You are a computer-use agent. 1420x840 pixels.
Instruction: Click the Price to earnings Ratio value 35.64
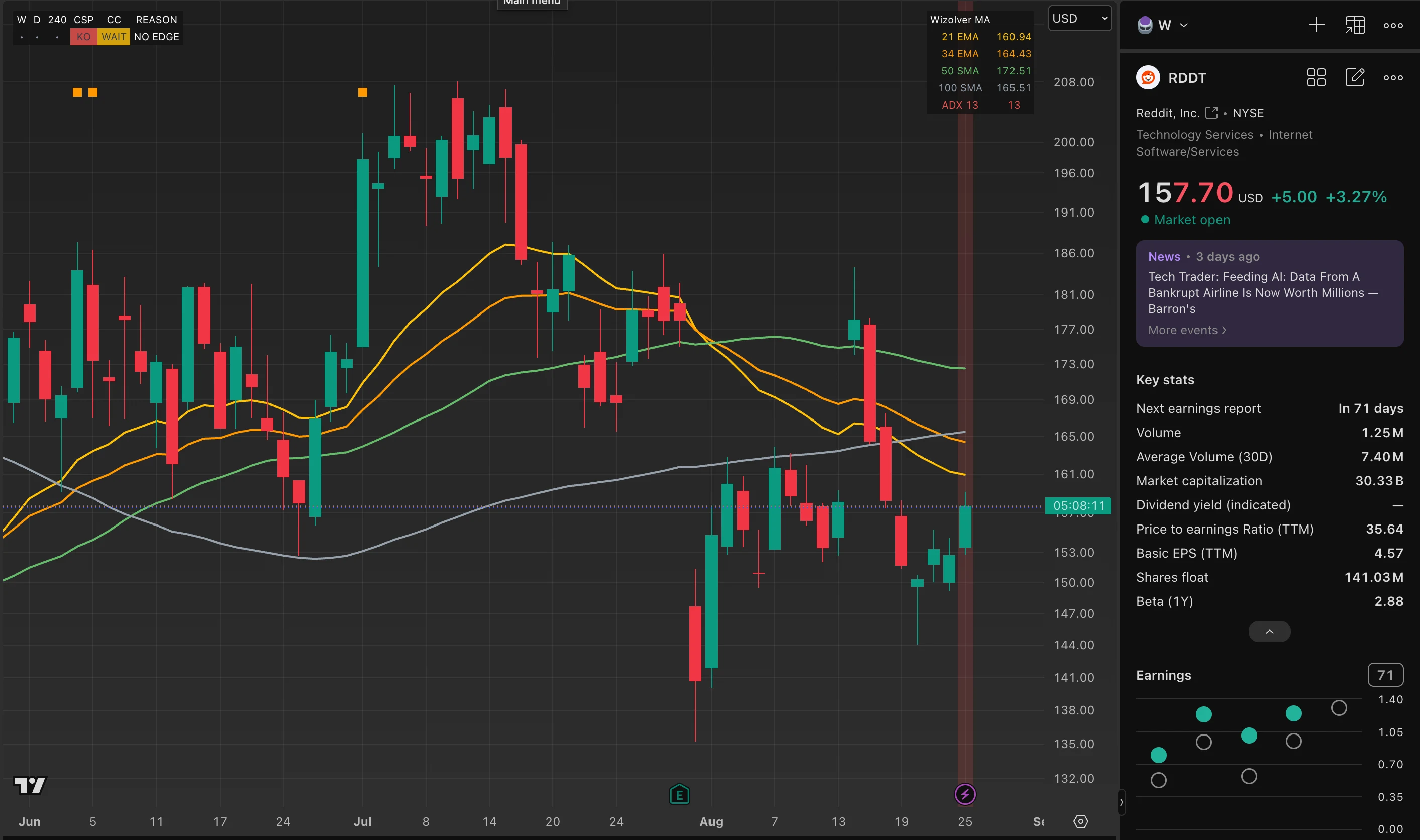pos(1384,529)
